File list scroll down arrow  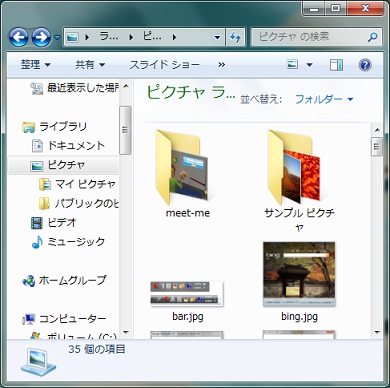coord(377,332)
